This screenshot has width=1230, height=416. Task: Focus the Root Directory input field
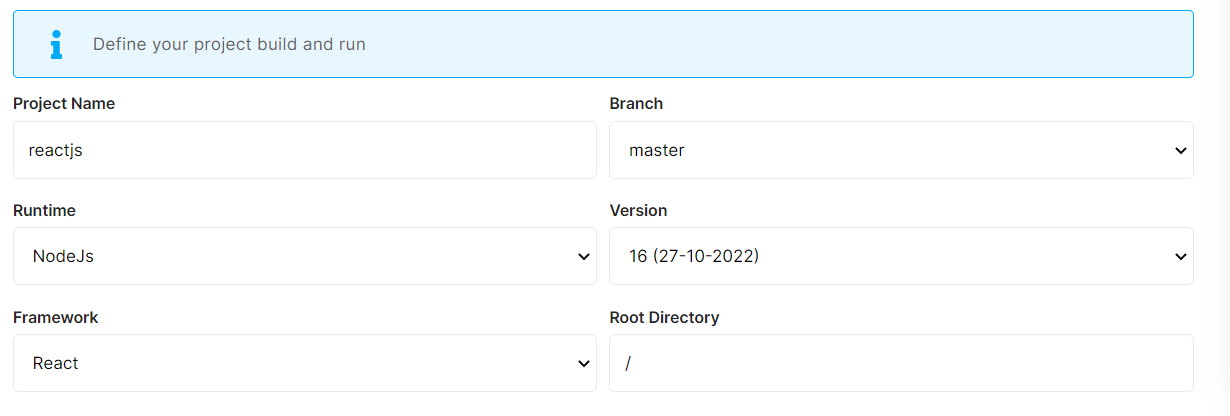pos(900,363)
